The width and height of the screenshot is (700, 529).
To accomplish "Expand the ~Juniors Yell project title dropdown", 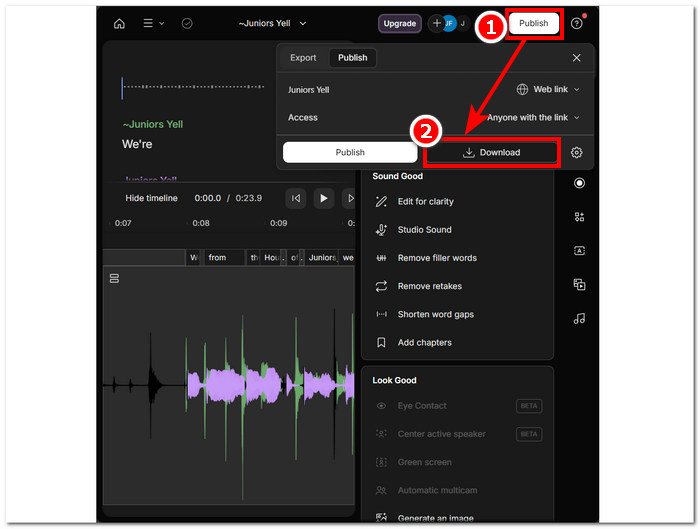I will 303,23.
